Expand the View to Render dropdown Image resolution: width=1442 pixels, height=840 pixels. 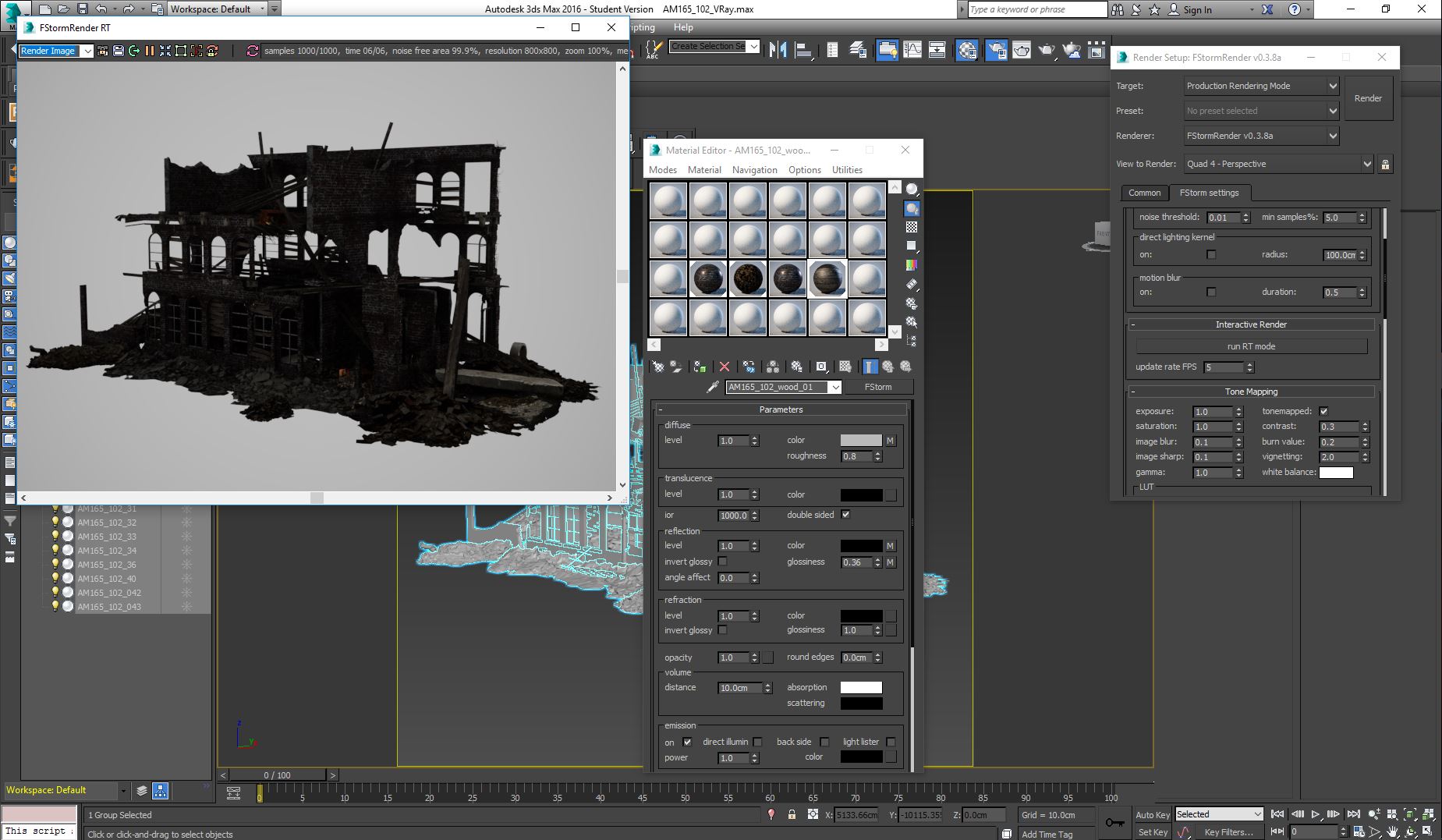tap(1366, 164)
